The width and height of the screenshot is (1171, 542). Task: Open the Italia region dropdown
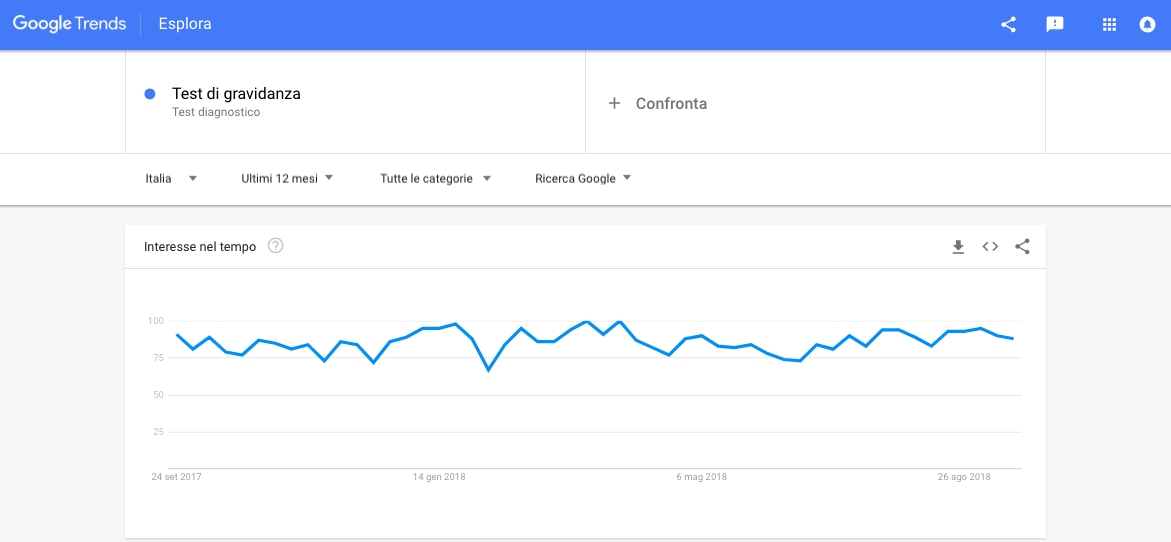(x=171, y=179)
